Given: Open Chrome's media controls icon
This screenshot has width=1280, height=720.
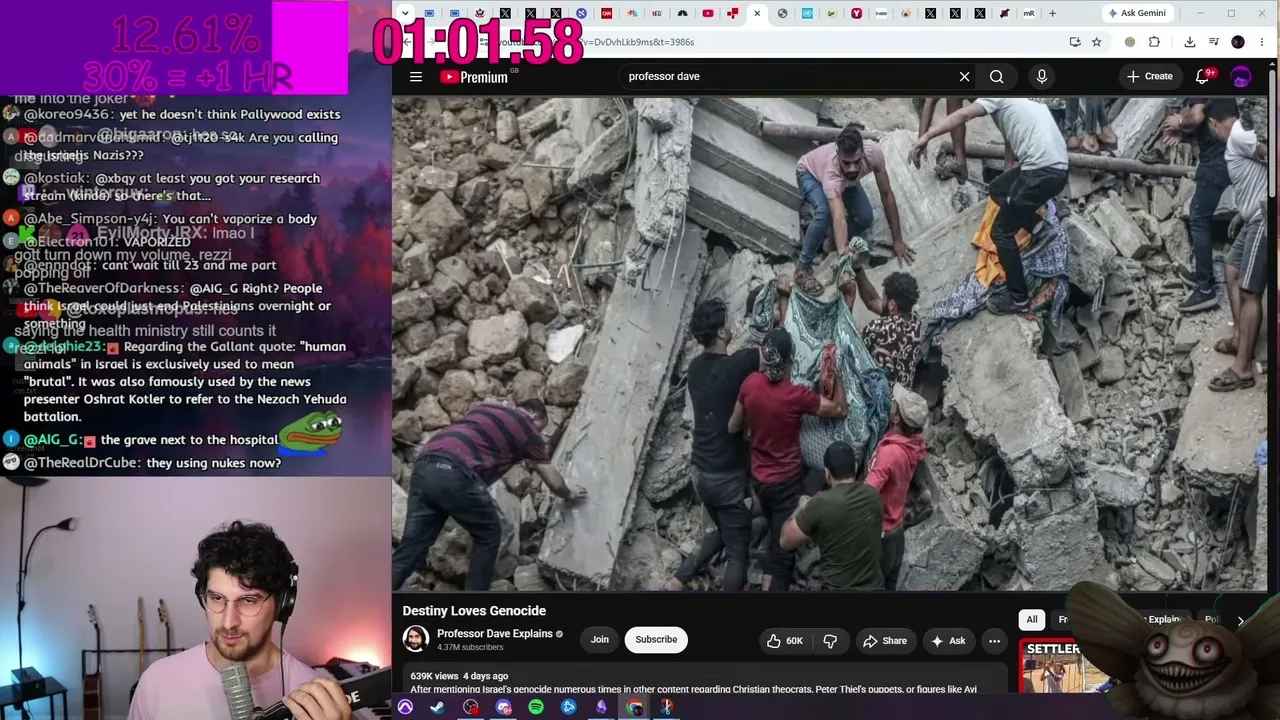Looking at the screenshot, I should tap(1213, 42).
